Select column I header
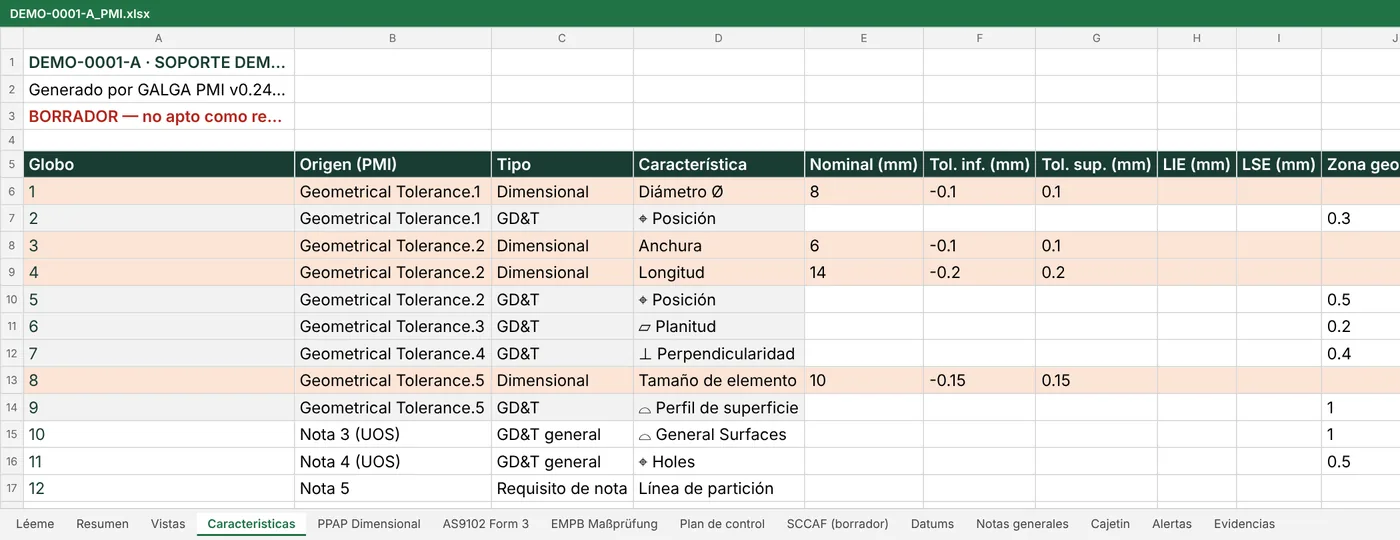 click(1279, 38)
